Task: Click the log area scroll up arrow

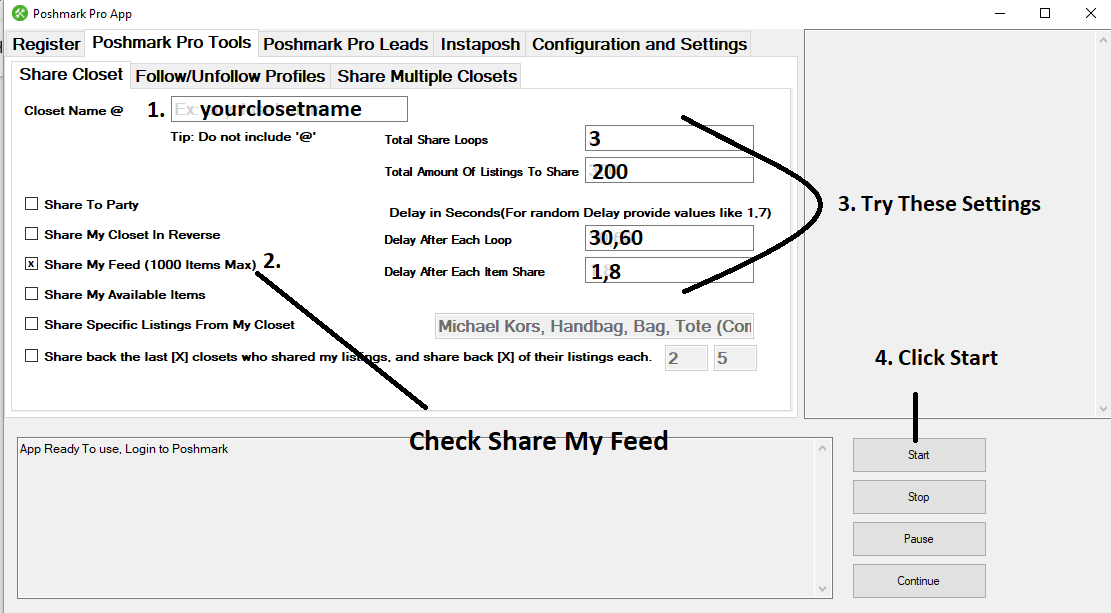Action: (x=823, y=448)
